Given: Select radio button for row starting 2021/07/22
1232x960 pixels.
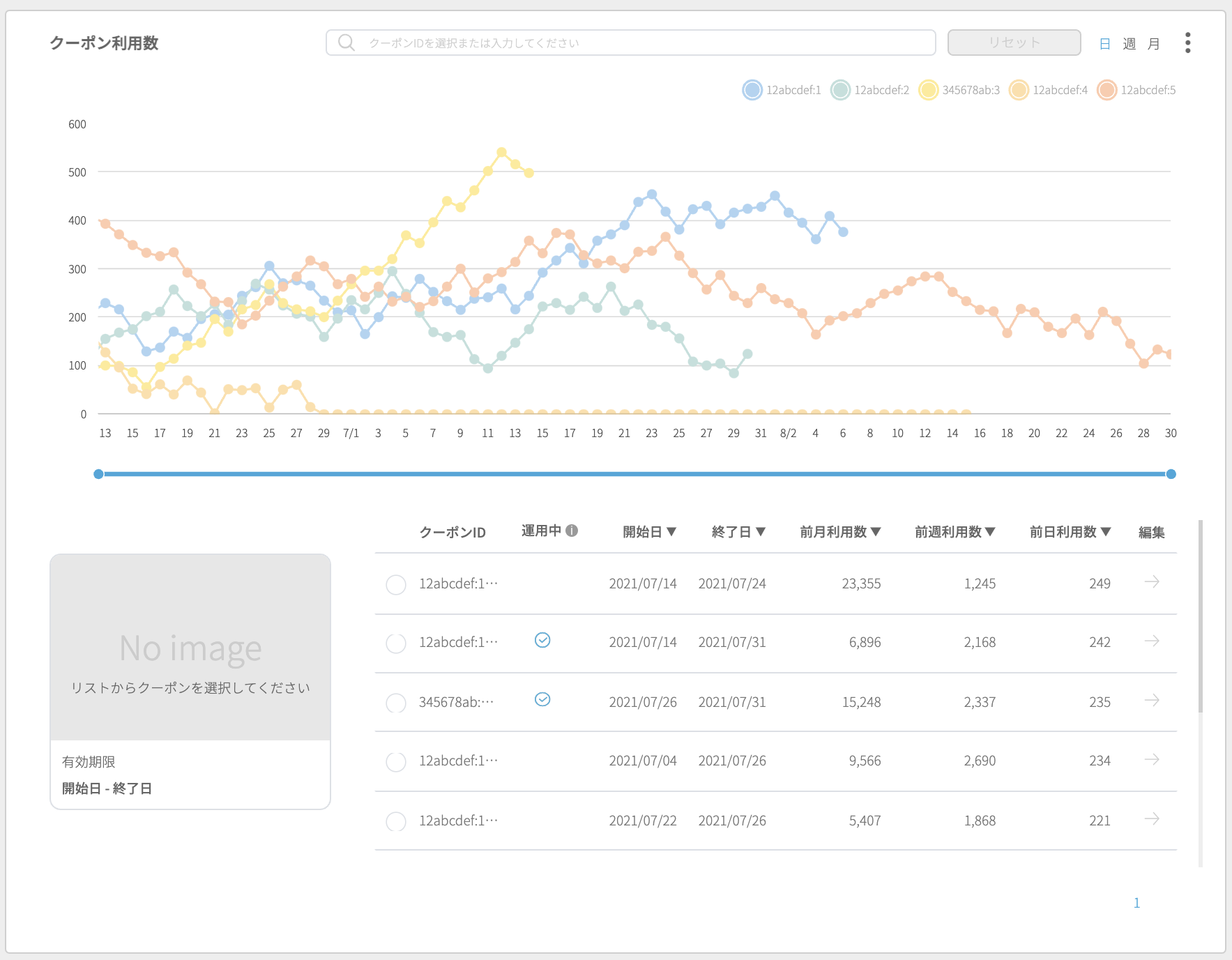Looking at the screenshot, I should tap(396, 821).
